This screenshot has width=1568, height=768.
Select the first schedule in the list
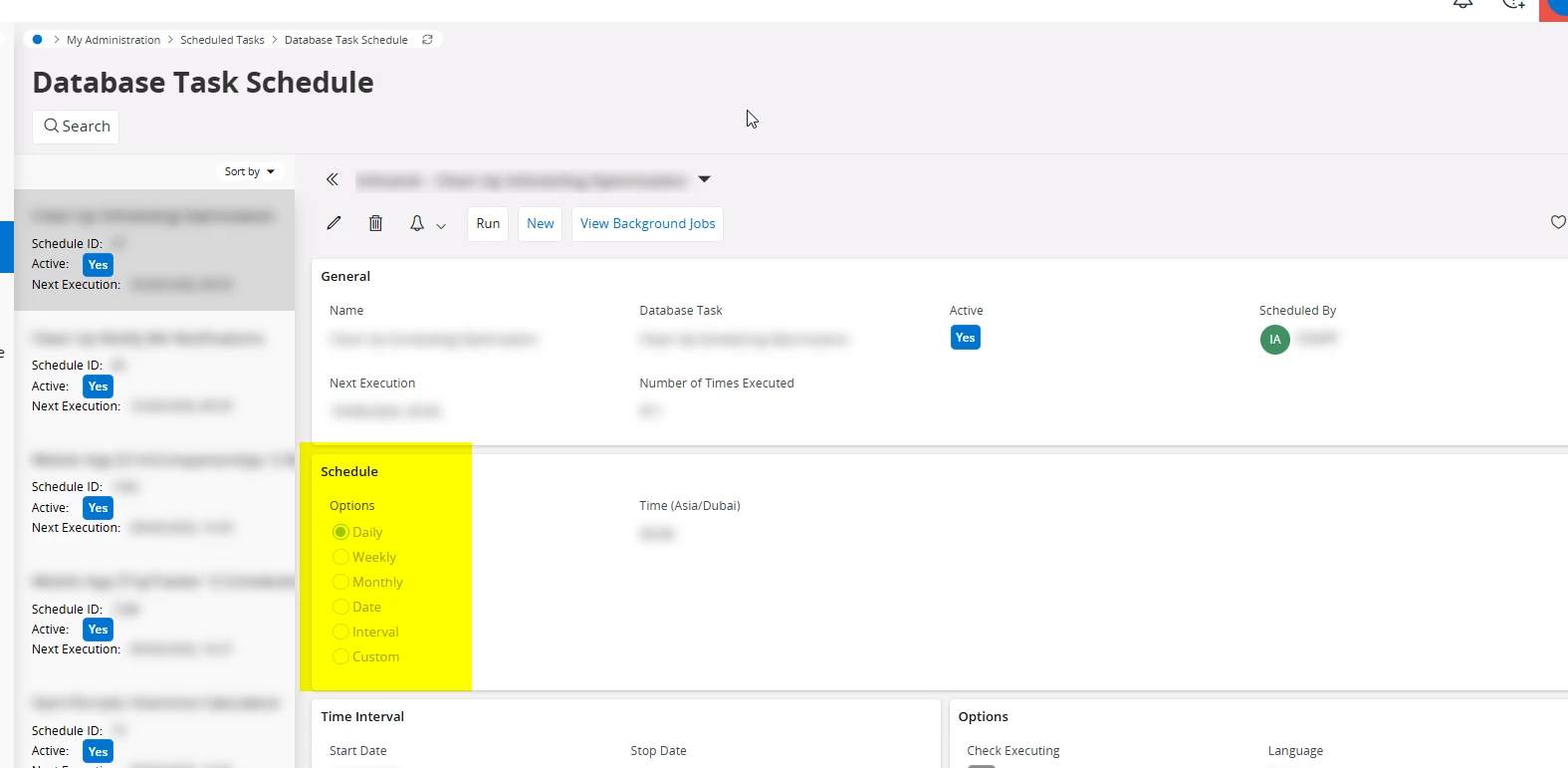[154, 250]
